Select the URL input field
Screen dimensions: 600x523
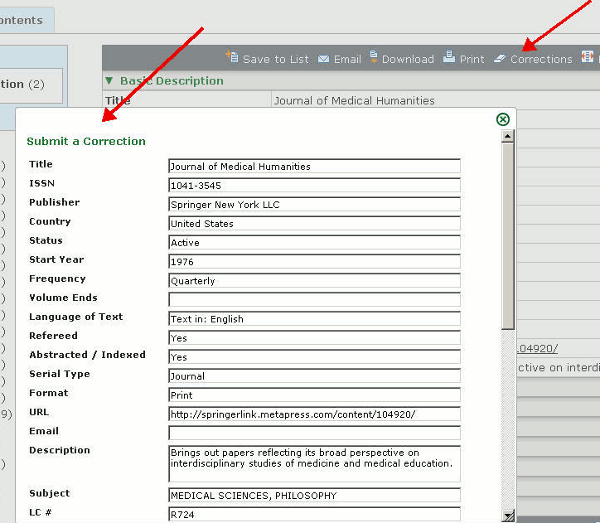(x=314, y=414)
